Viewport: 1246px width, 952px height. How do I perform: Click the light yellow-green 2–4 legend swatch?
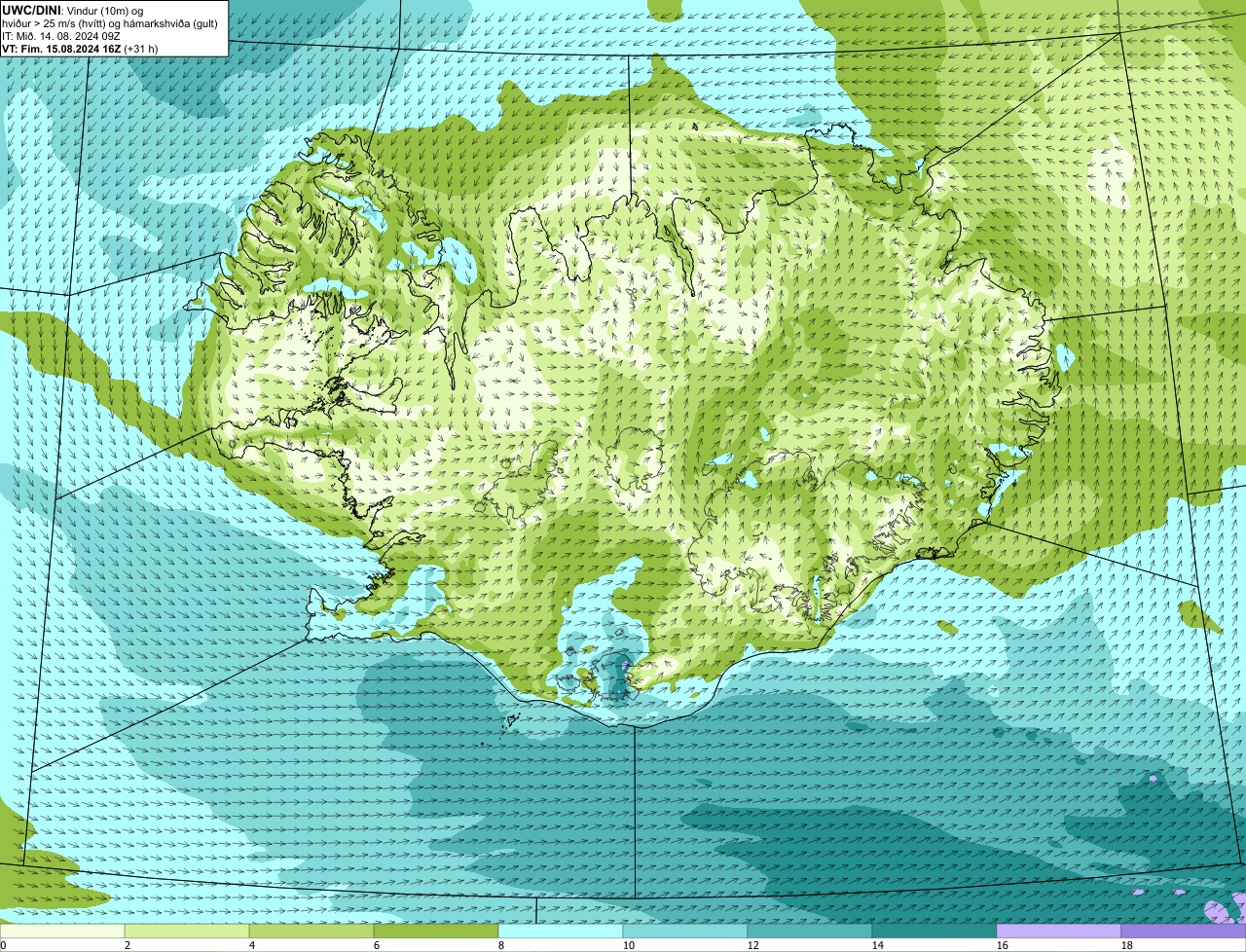click(187, 932)
